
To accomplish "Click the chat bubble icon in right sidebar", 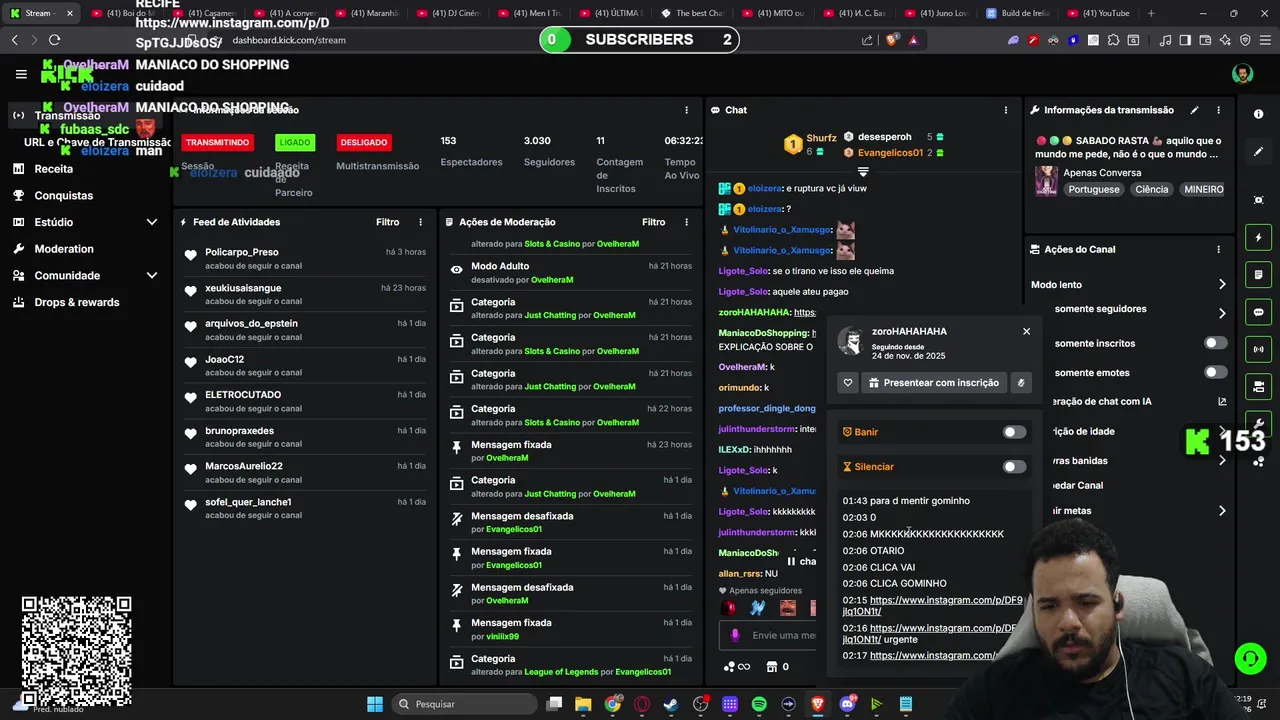I will coord(1258,312).
